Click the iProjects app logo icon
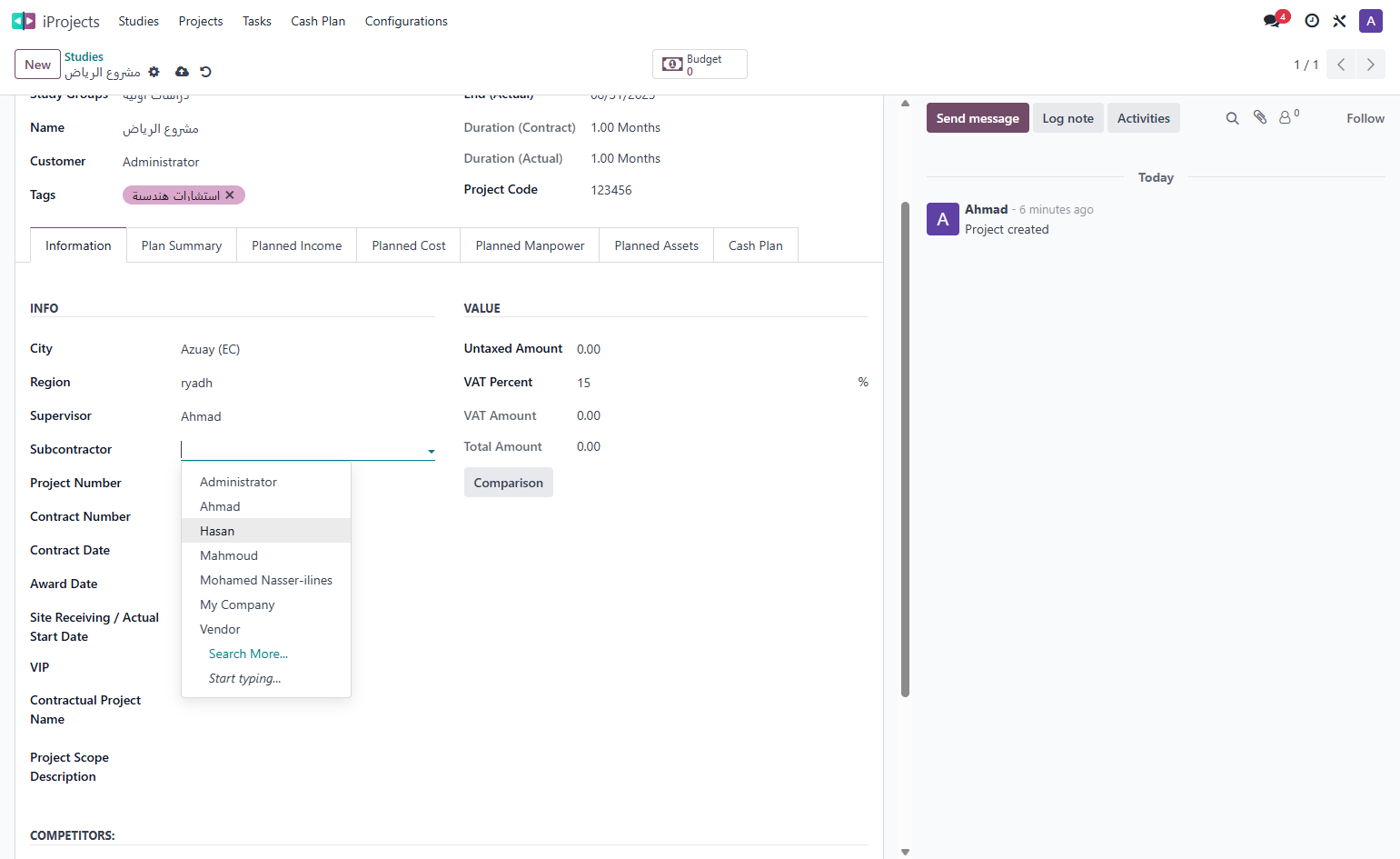 pyautogui.click(x=24, y=21)
